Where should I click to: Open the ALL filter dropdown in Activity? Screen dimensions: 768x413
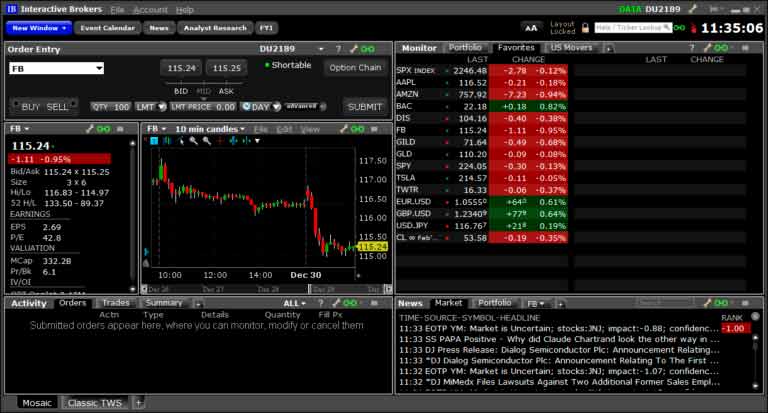294,303
